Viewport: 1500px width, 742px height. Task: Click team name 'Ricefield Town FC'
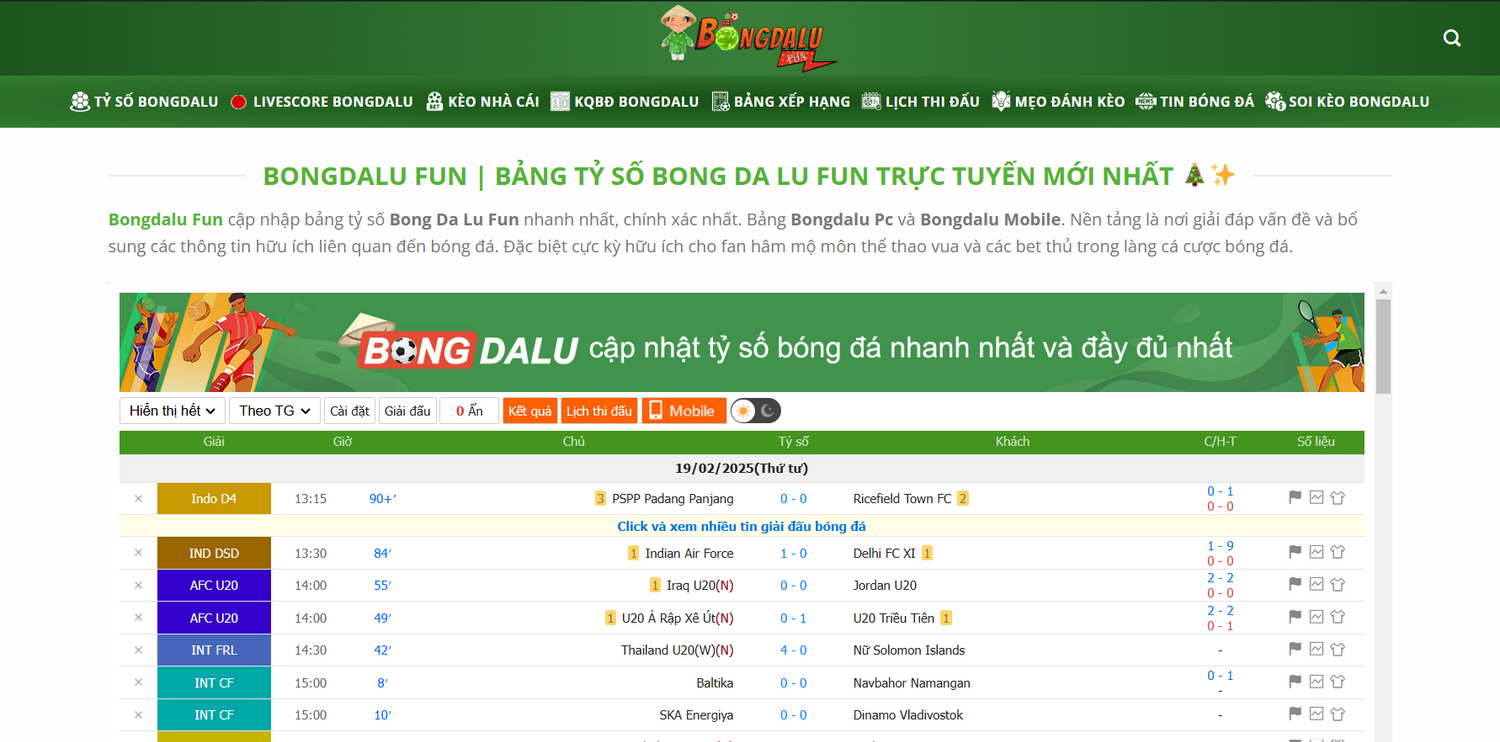pos(902,499)
